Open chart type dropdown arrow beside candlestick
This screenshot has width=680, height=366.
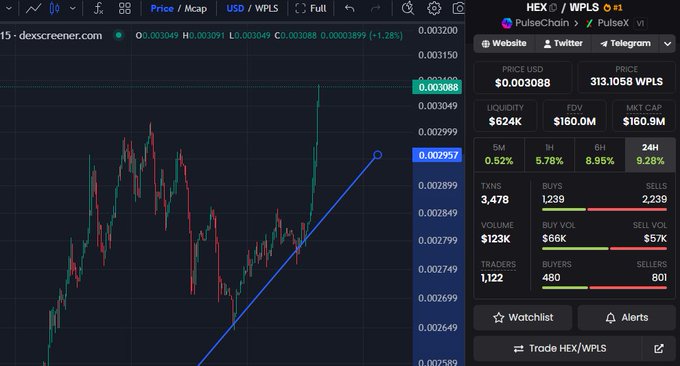coord(73,8)
